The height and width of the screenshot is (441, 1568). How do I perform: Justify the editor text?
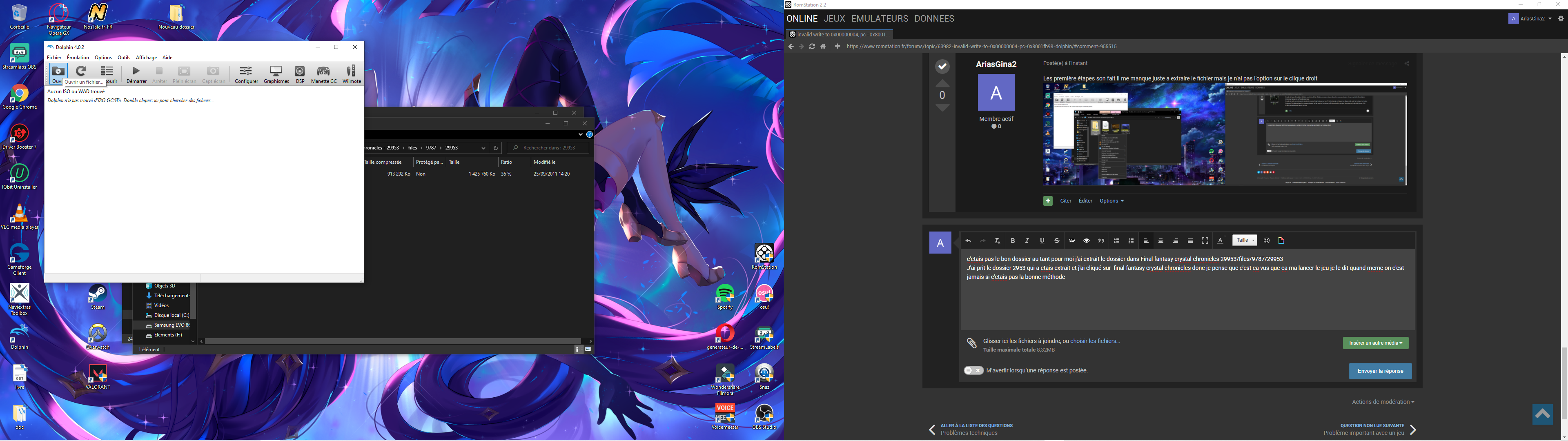[1190, 241]
